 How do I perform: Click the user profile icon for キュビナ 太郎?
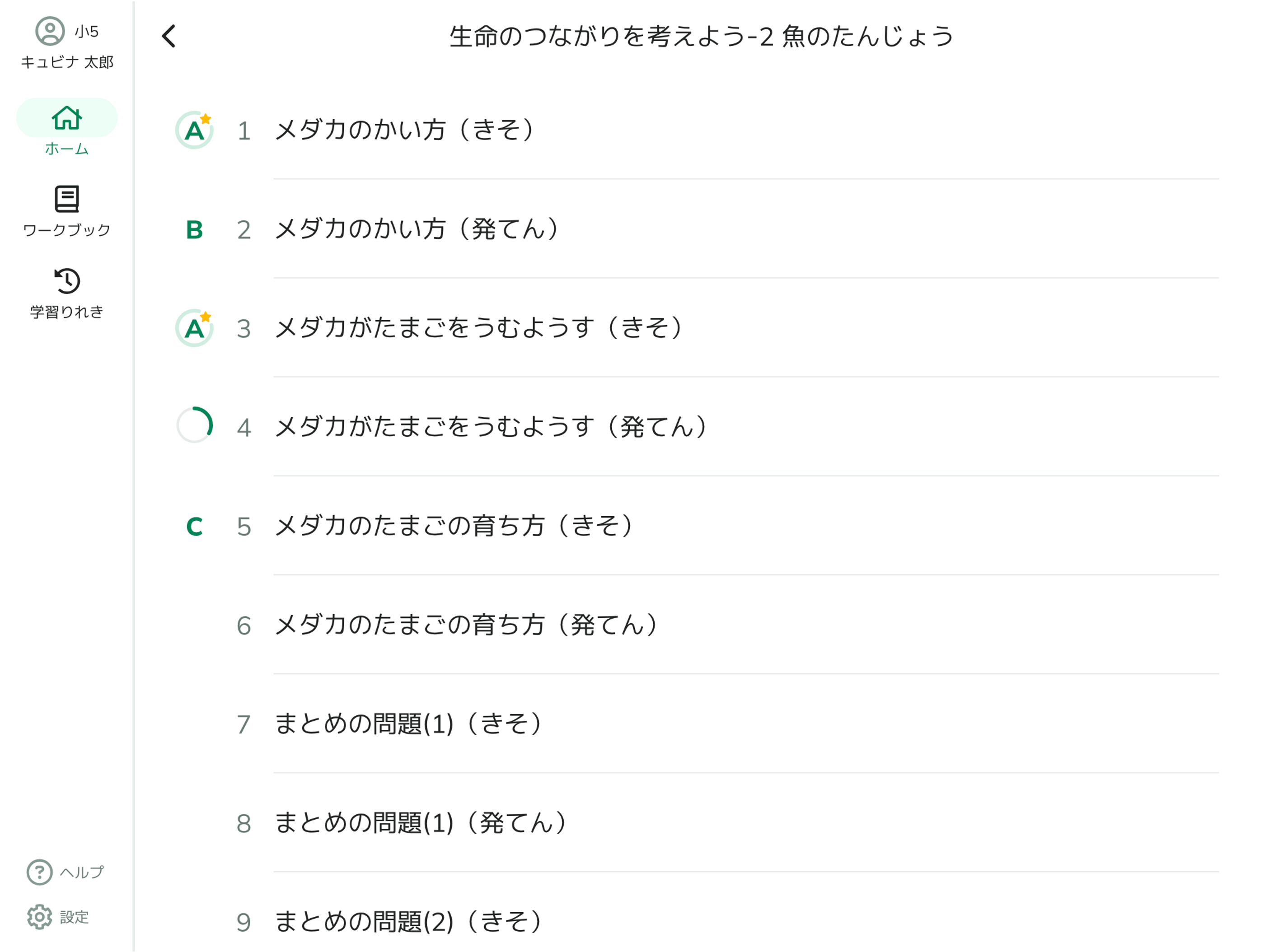coord(51,32)
